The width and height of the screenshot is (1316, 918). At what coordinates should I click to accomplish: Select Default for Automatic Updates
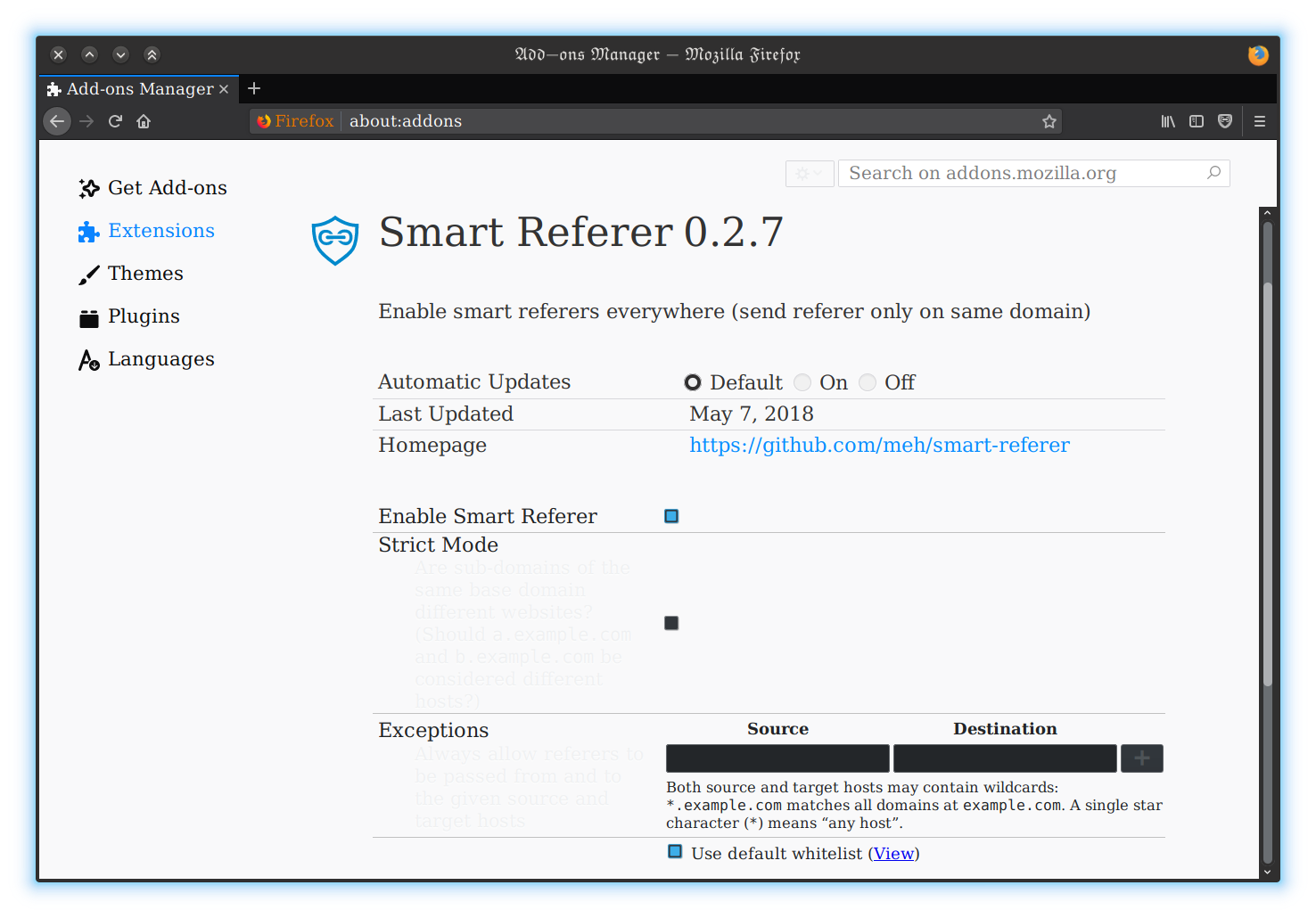coord(693,382)
